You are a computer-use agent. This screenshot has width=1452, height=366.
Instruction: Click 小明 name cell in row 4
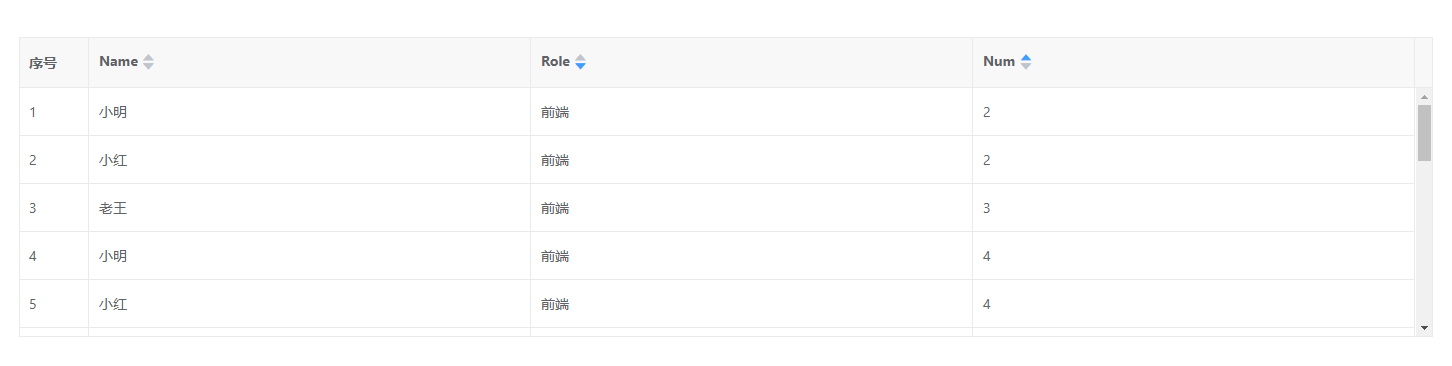(309, 256)
